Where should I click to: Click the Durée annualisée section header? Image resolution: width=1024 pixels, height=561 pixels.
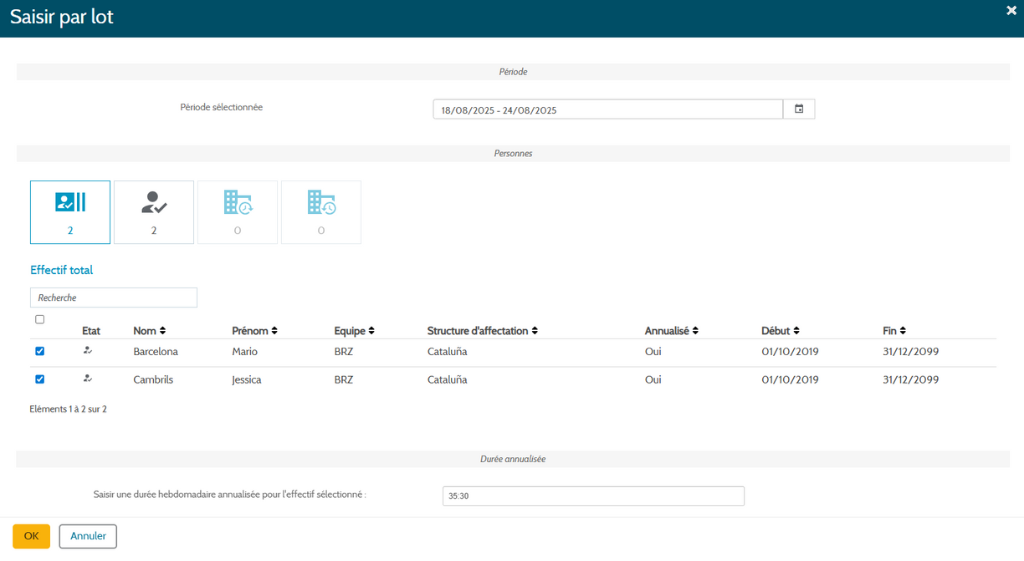513,459
